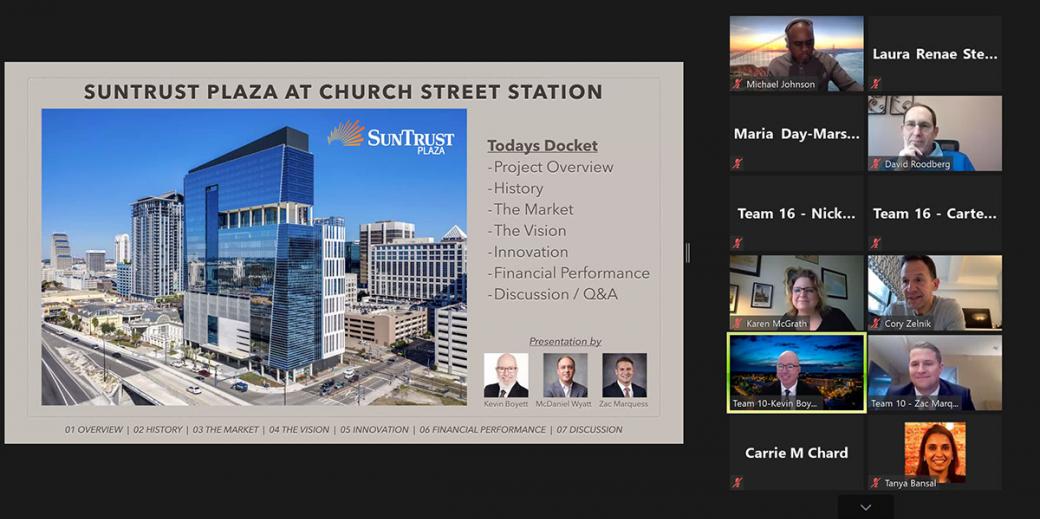The image size is (1040, 519).
Task: Select Team 10 - Zac Marq video tile
Action: coord(935,372)
